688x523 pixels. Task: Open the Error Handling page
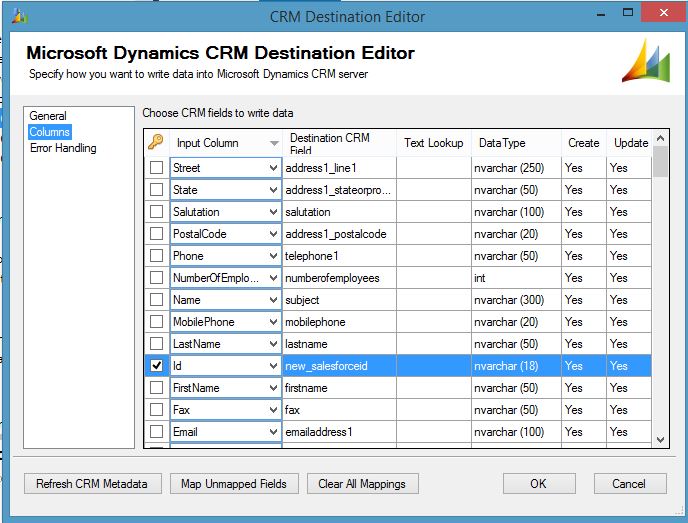click(x=63, y=148)
